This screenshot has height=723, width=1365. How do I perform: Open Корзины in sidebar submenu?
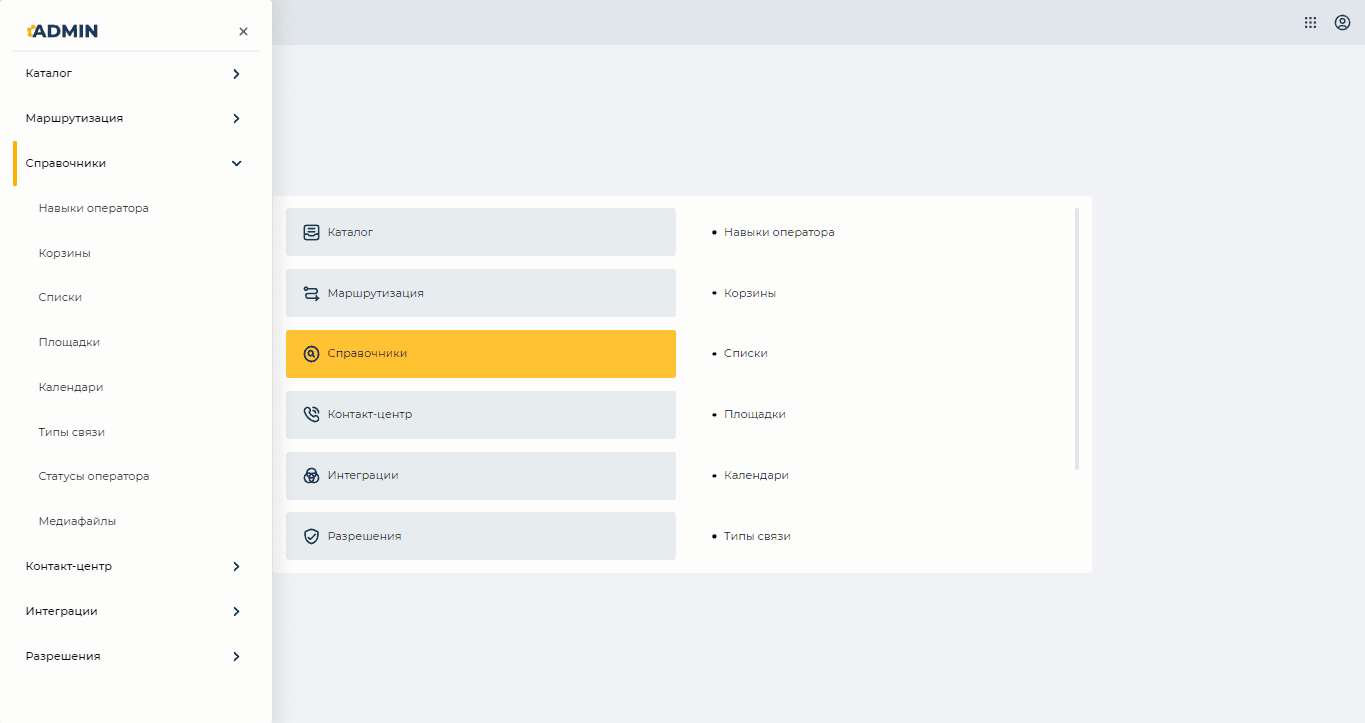(65, 253)
